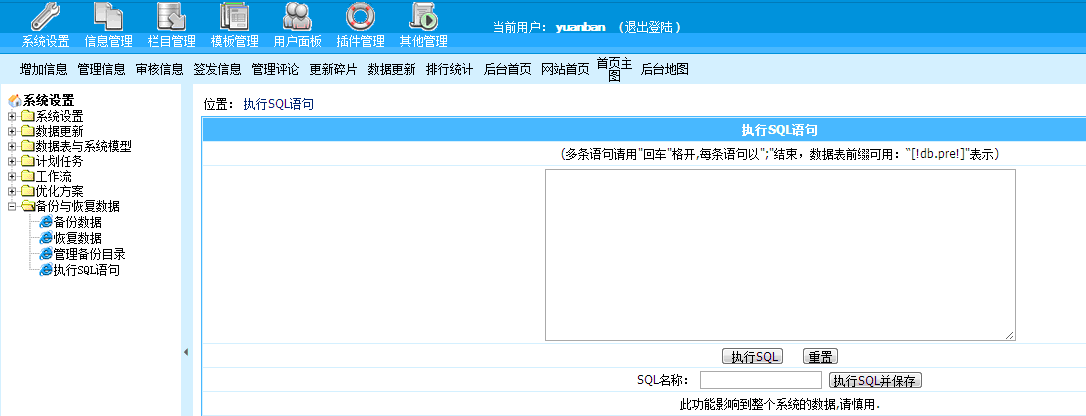Open 执行SQL语句 tree link
Screen dimensions: 1086x416
(87, 270)
